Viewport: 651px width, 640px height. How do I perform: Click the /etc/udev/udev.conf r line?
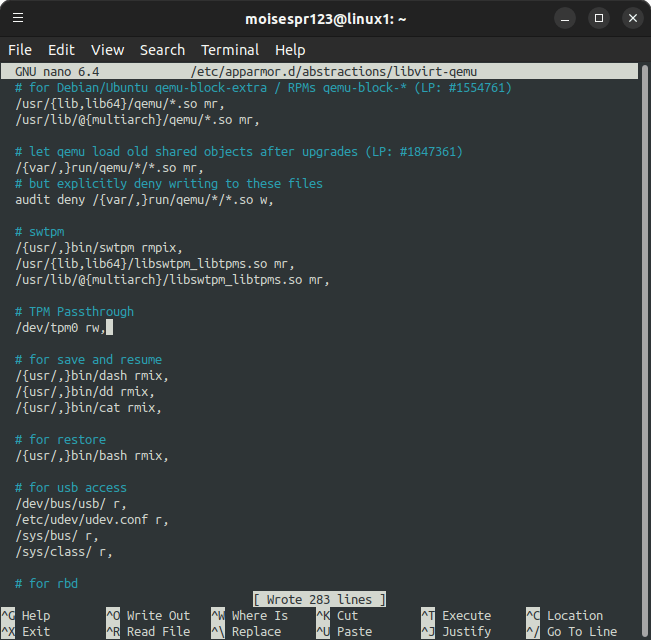coord(92,520)
